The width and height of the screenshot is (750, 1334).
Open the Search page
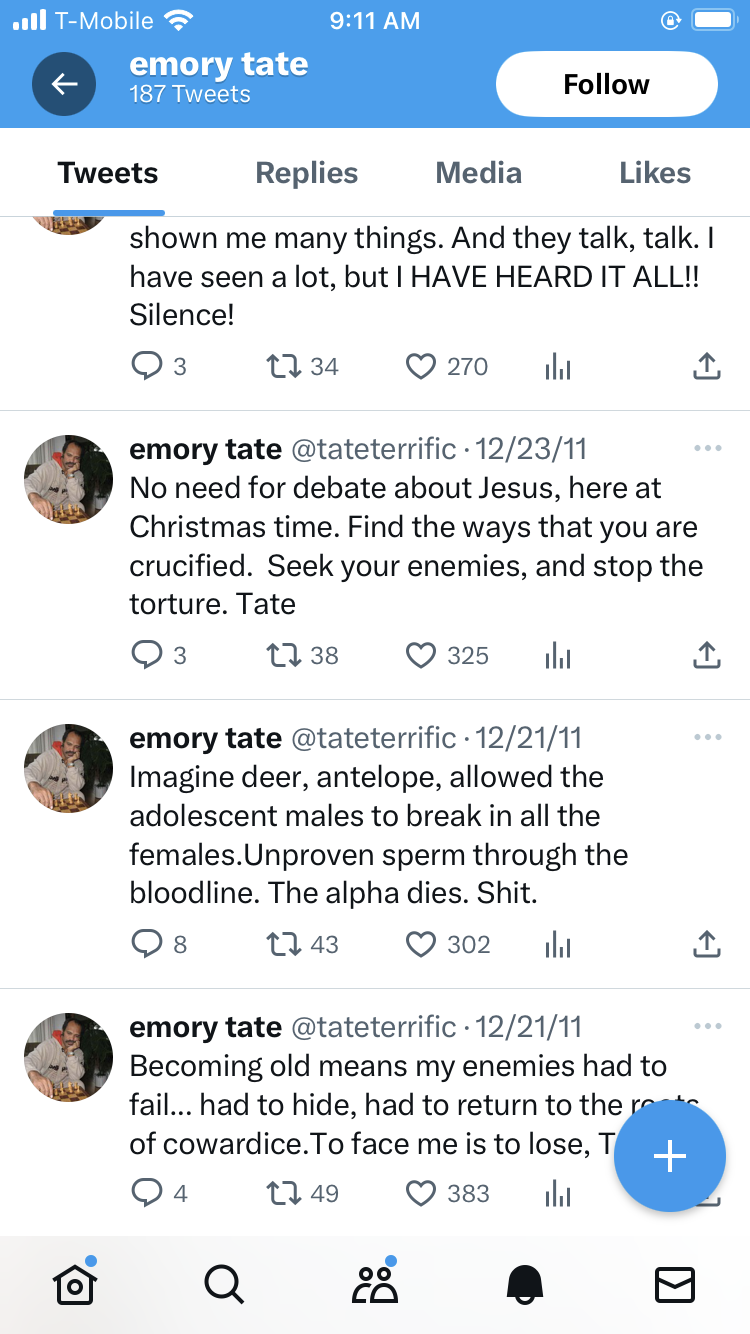tap(224, 1285)
